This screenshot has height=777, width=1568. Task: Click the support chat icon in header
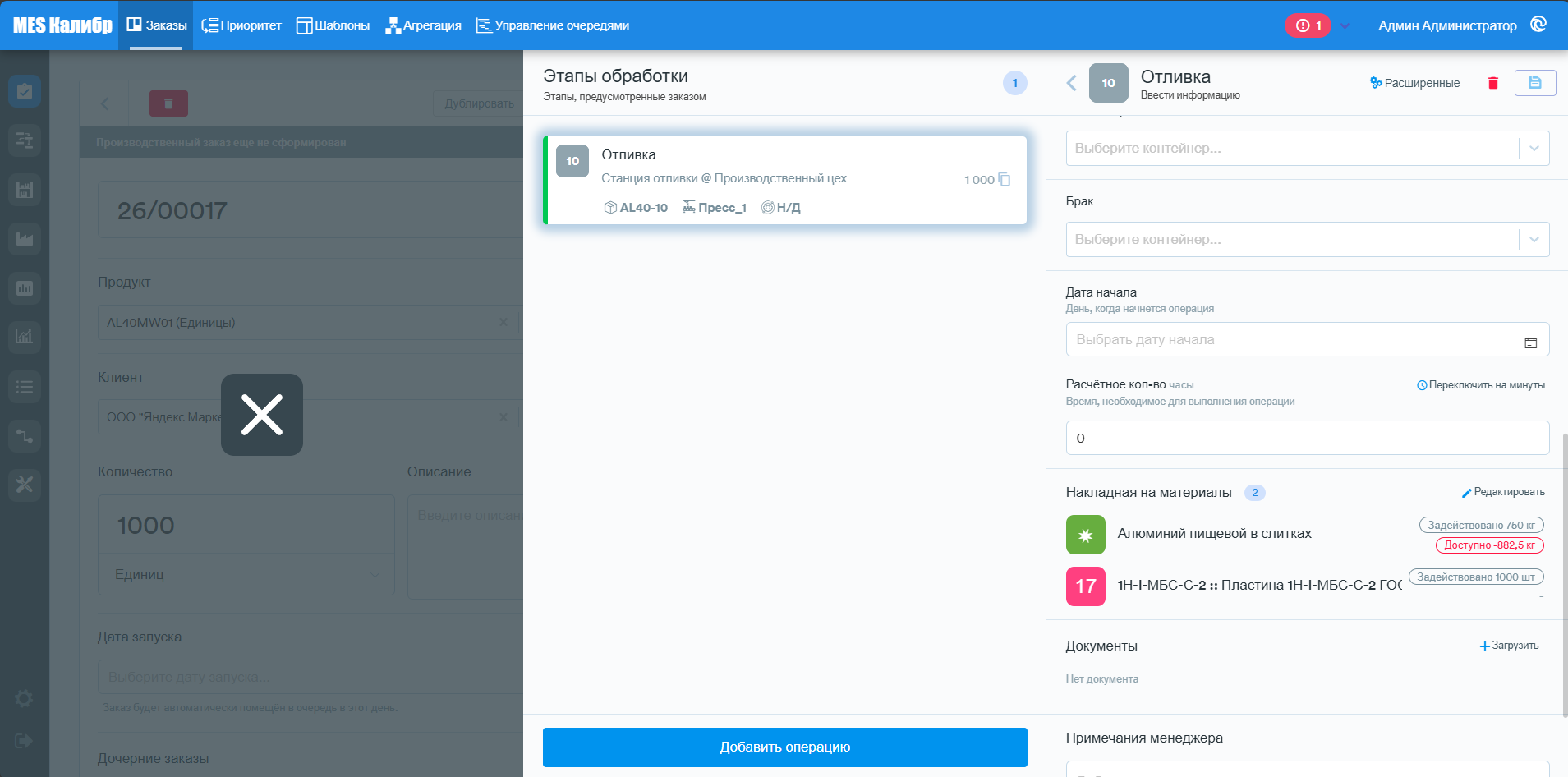(1538, 25)
